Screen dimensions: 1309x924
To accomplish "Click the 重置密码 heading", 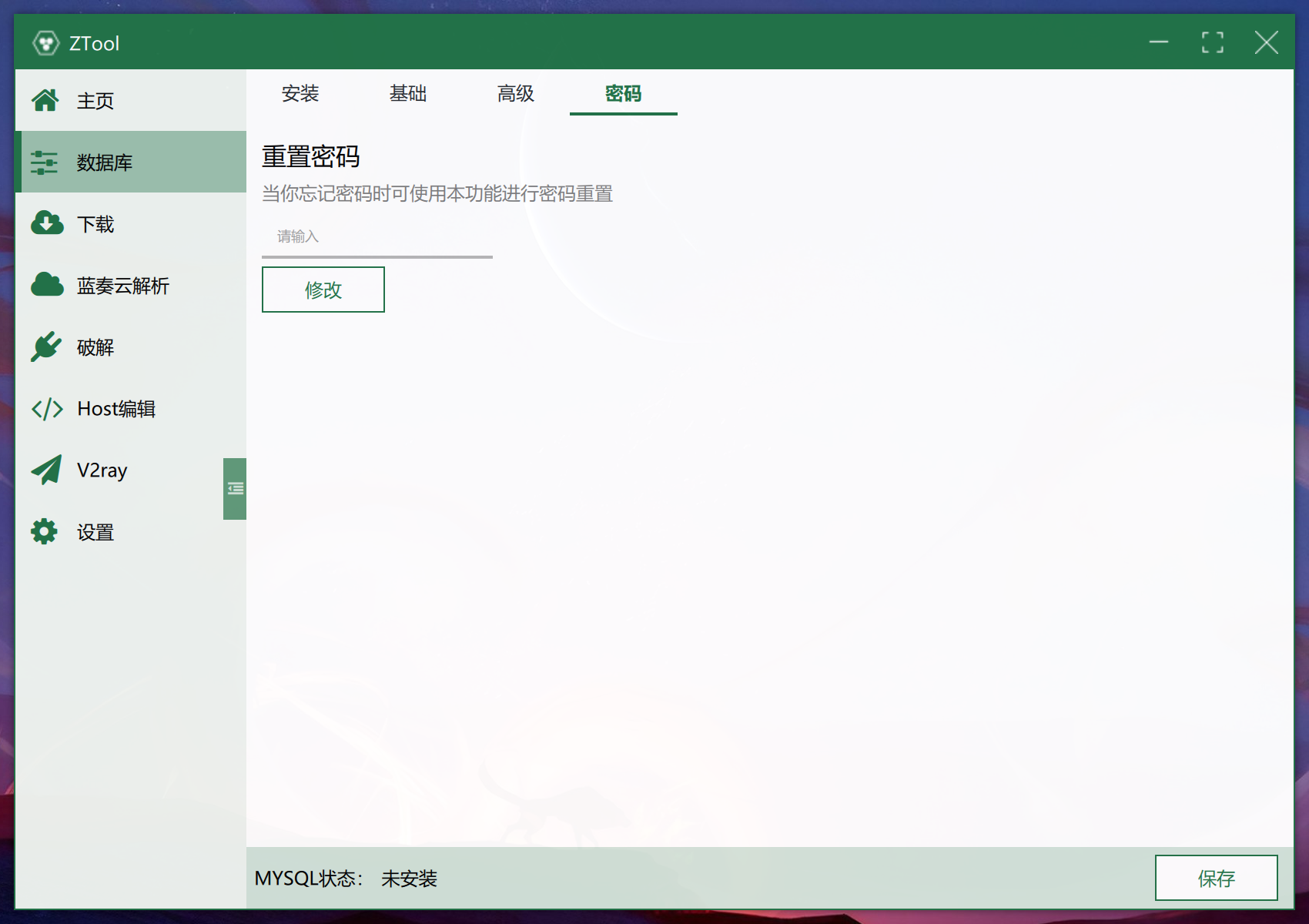I will pyautogui.click(x=311, y=156).
